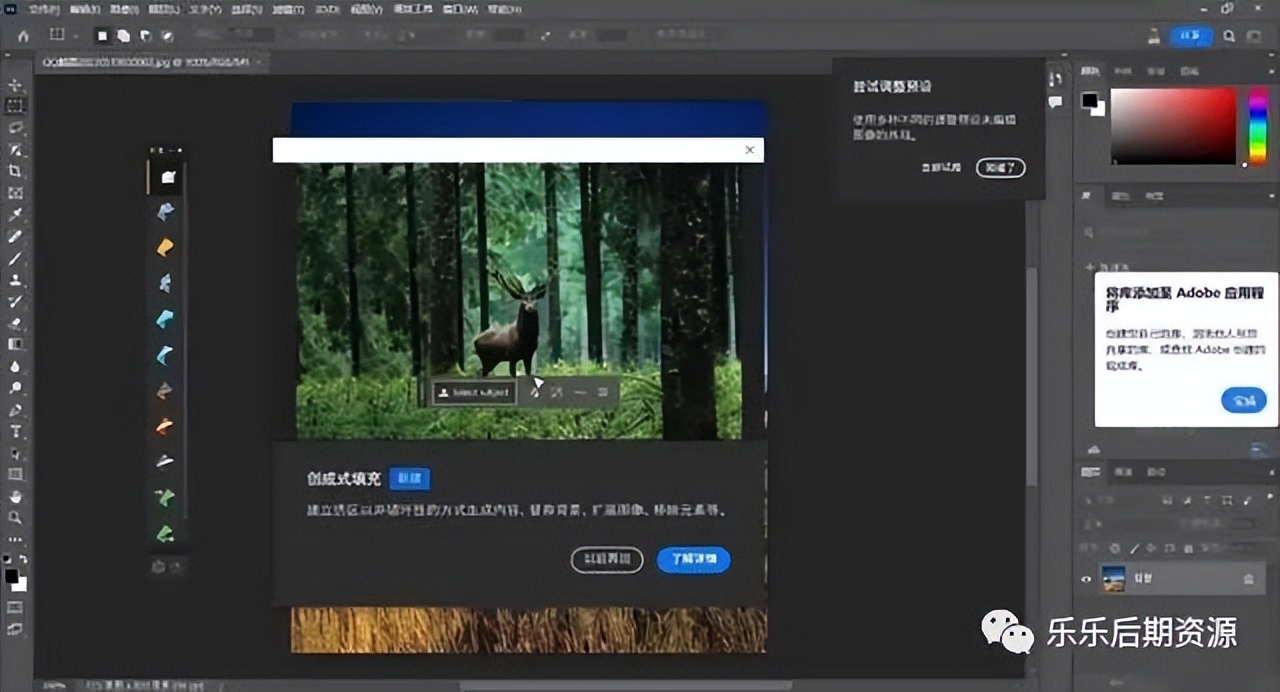
Task: Select the Frame tool
Action: [15, 193]
